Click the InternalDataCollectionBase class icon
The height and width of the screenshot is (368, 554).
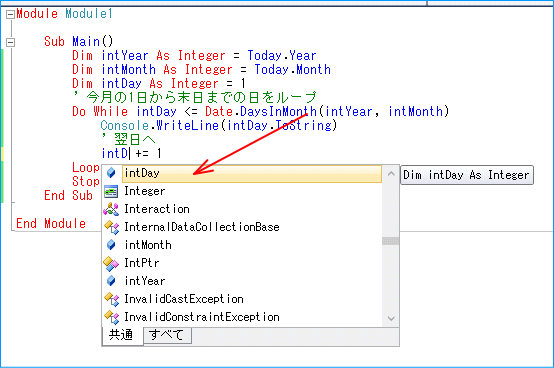(x=112, y=227)
